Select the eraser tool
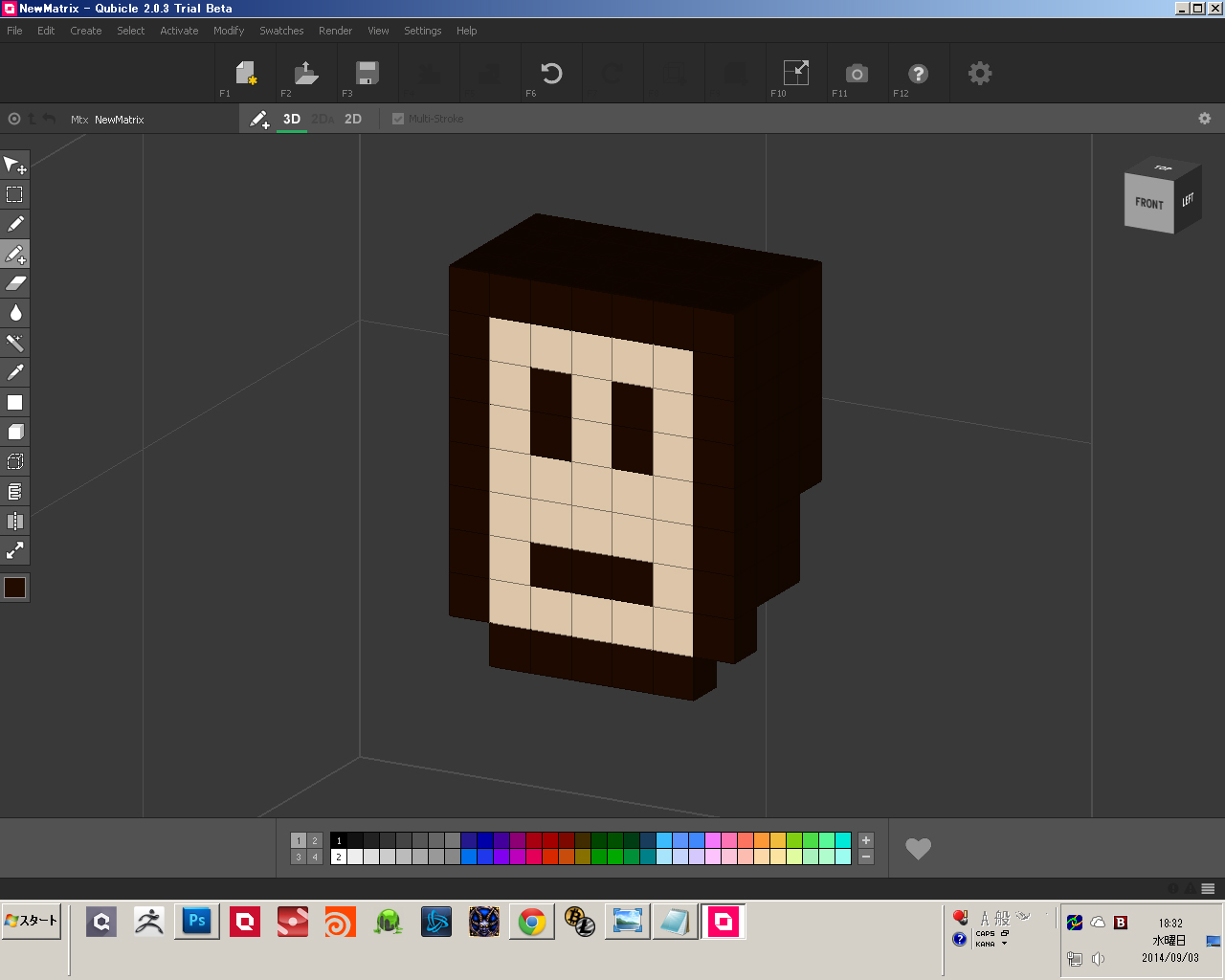Viewport: 1225px width, 980px height. pos(15,284)
